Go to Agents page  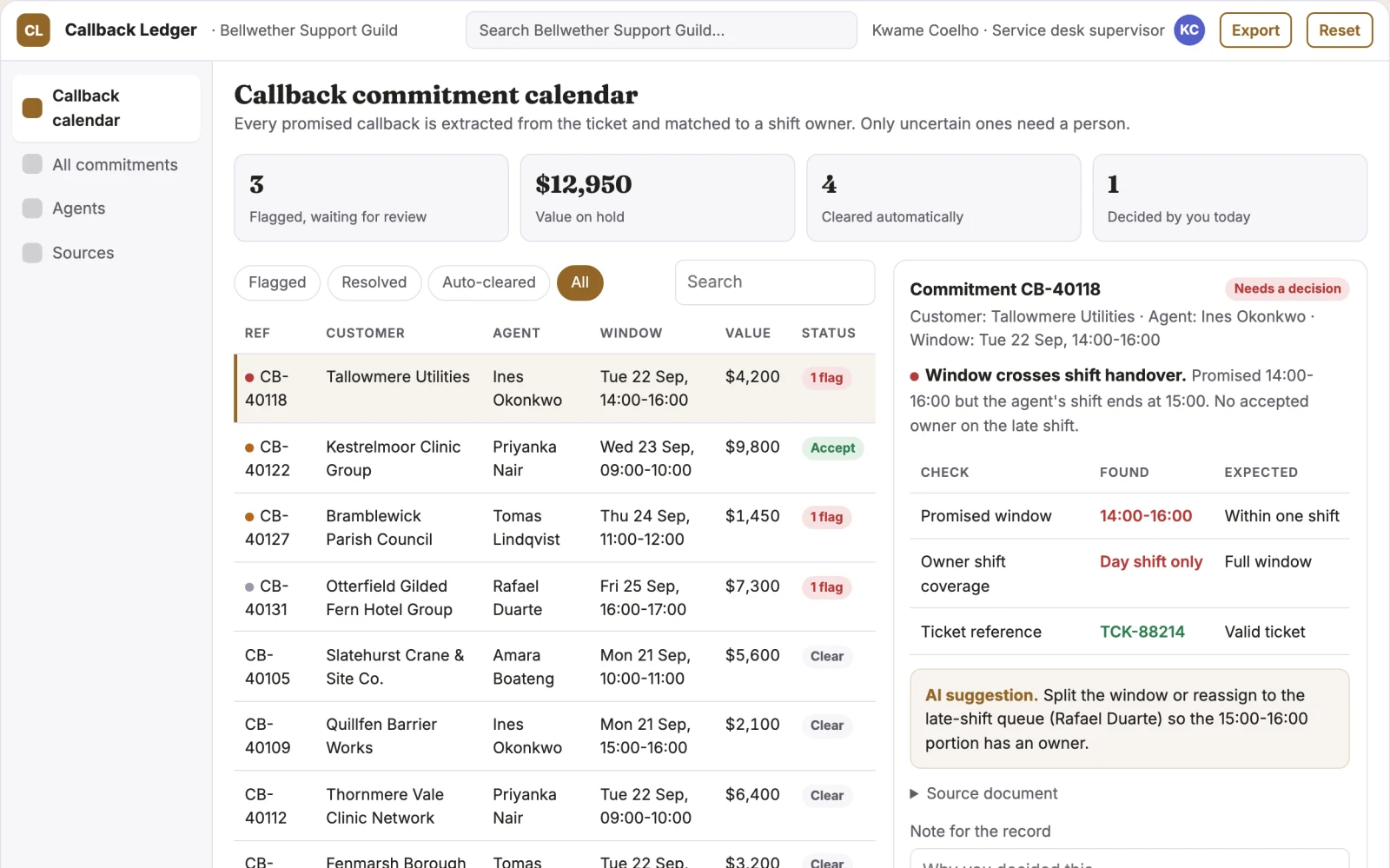[106, 209]
